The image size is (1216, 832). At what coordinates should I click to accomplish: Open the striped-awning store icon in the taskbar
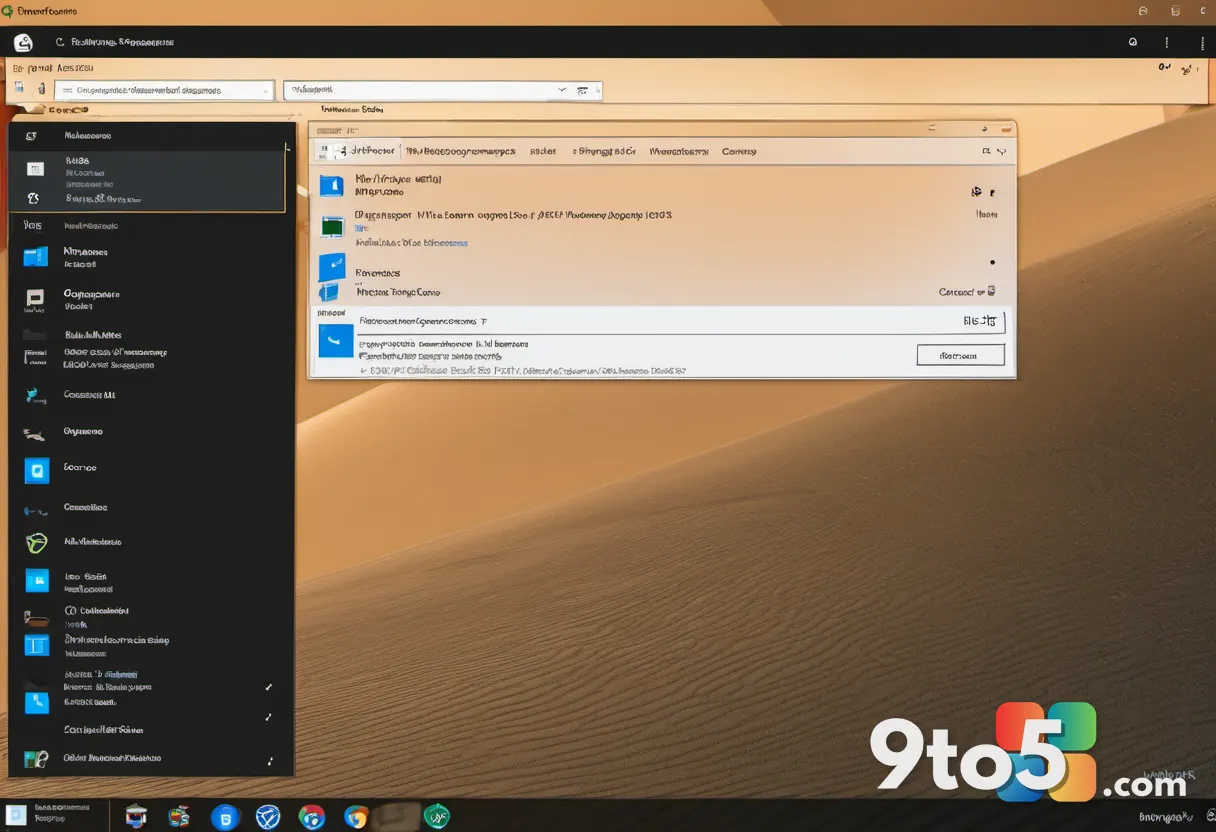click(136, 816)
